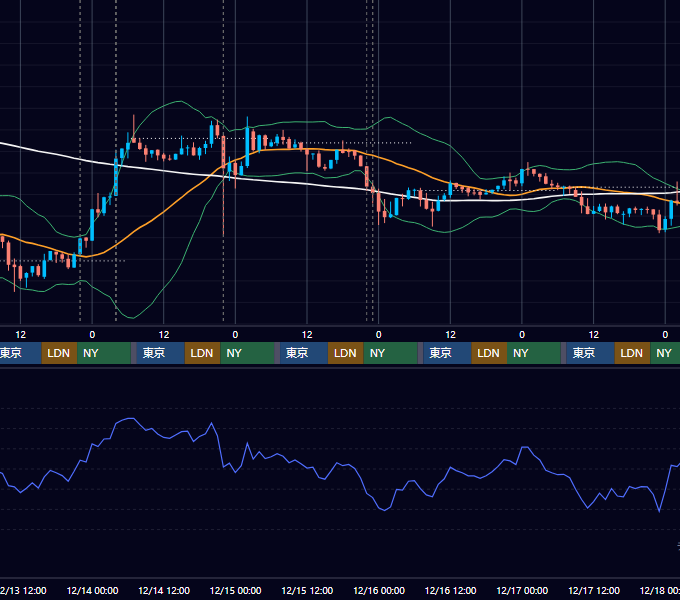This screenshot has width=680, height=600.
Task: Click the 12/15 00:00 date label
Action: [x=235, y=590]
